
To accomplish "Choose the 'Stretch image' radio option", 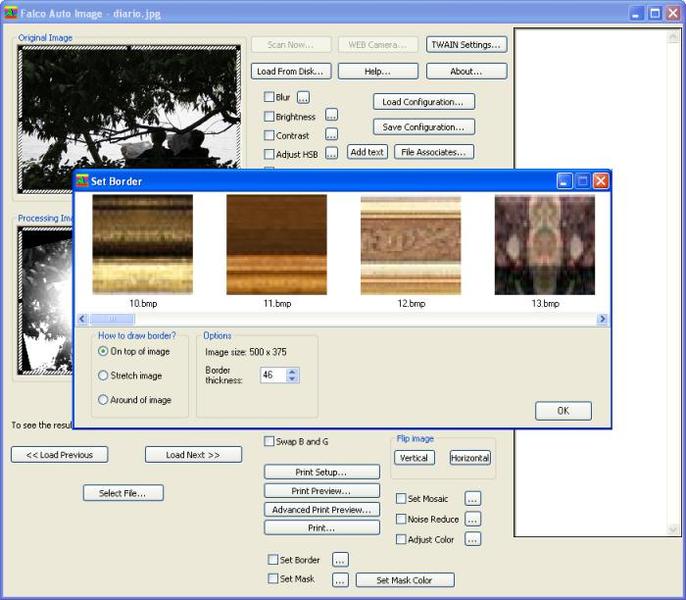I will coord(103,376).
